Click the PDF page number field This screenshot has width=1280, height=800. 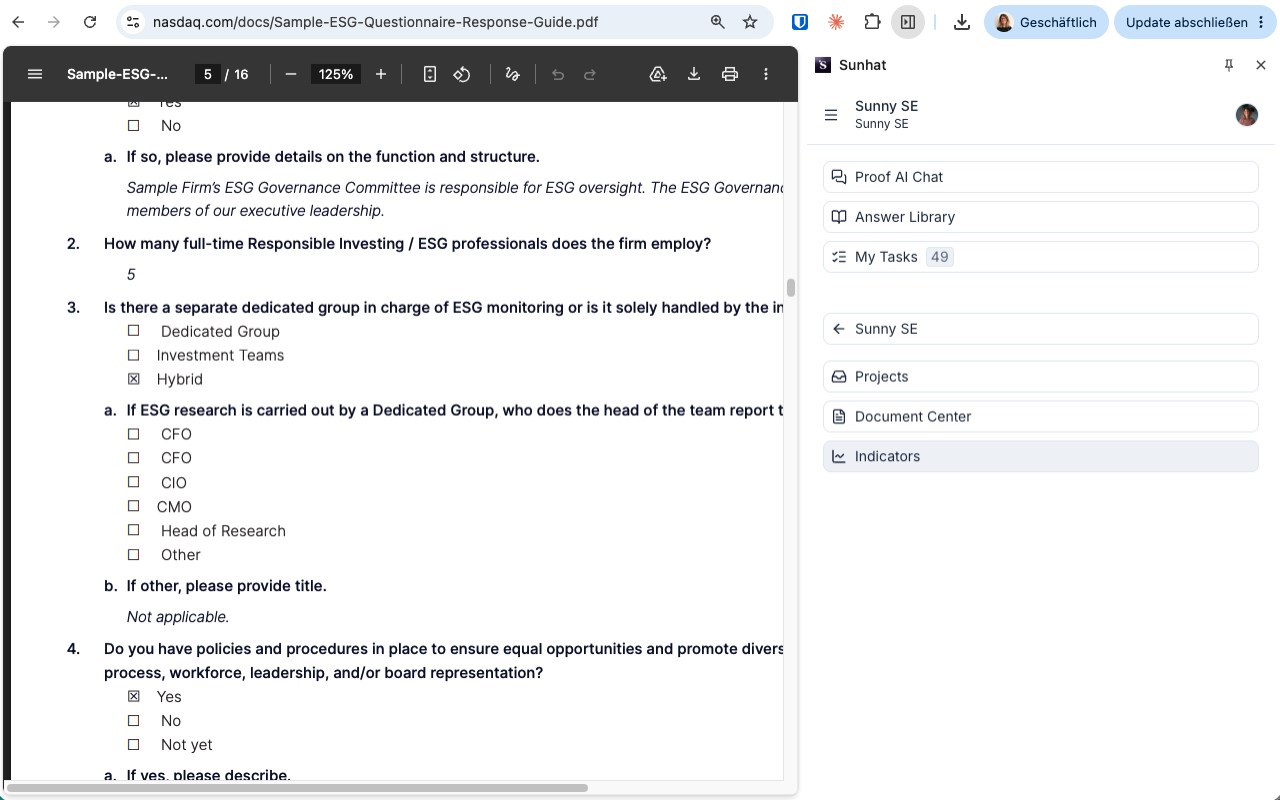[207, 74]
